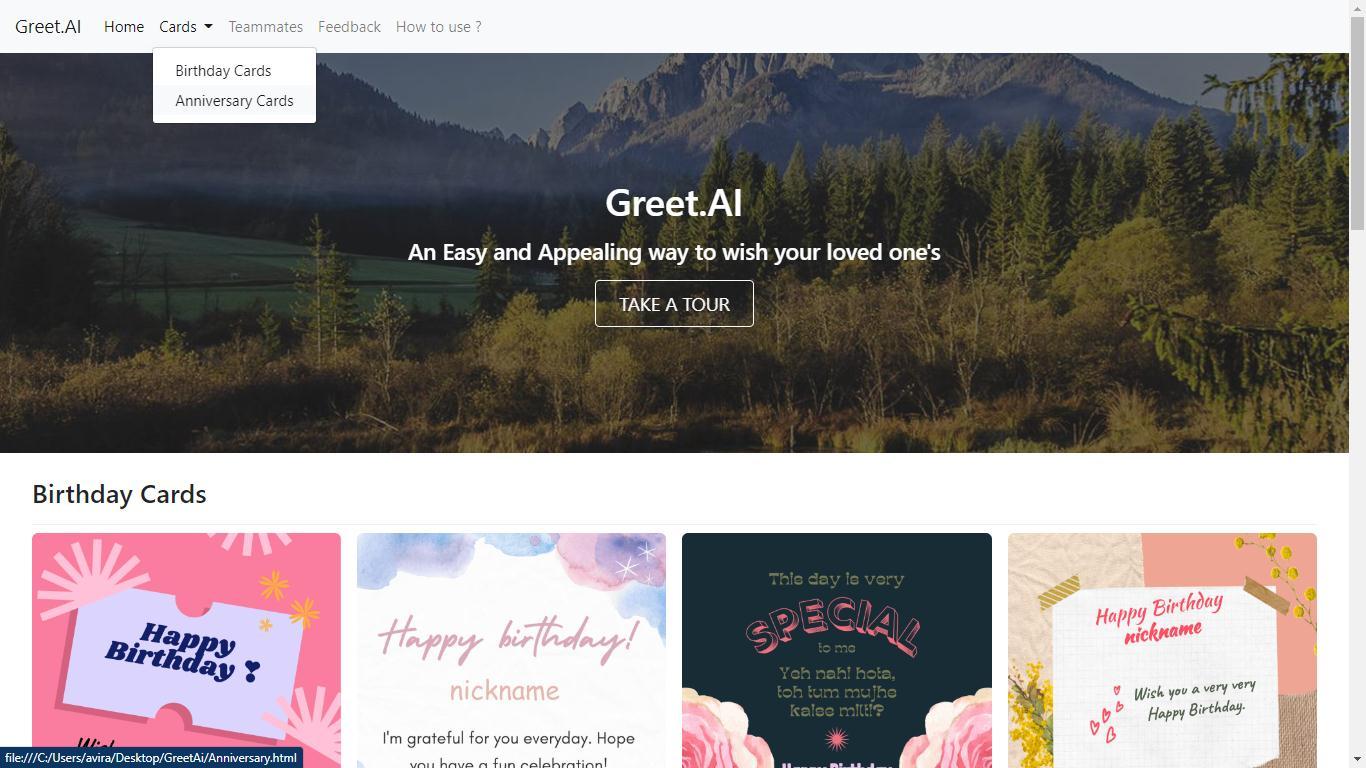Image resolution: width=1366 pixels, height=768 pixels.
Task: Open the Teammates page link
Action: pos(265,27)
